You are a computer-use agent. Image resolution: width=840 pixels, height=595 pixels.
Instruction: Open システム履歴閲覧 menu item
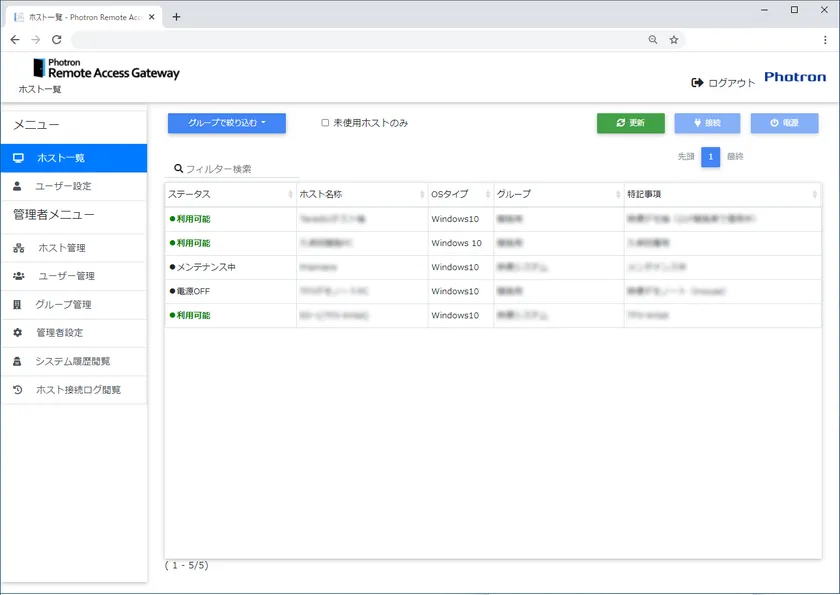click(x=73, y=361)
